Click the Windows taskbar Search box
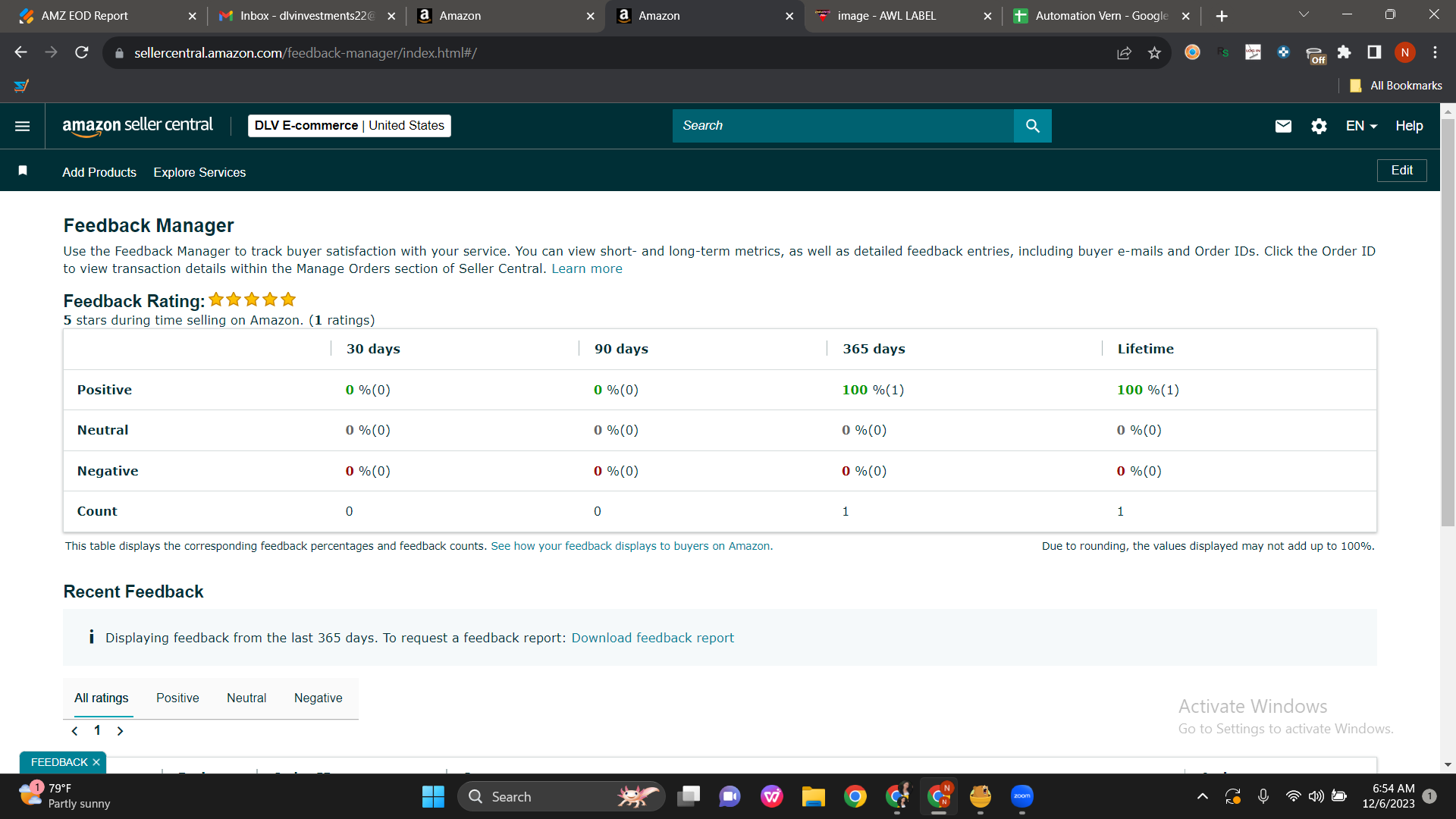 click(561, 796)
